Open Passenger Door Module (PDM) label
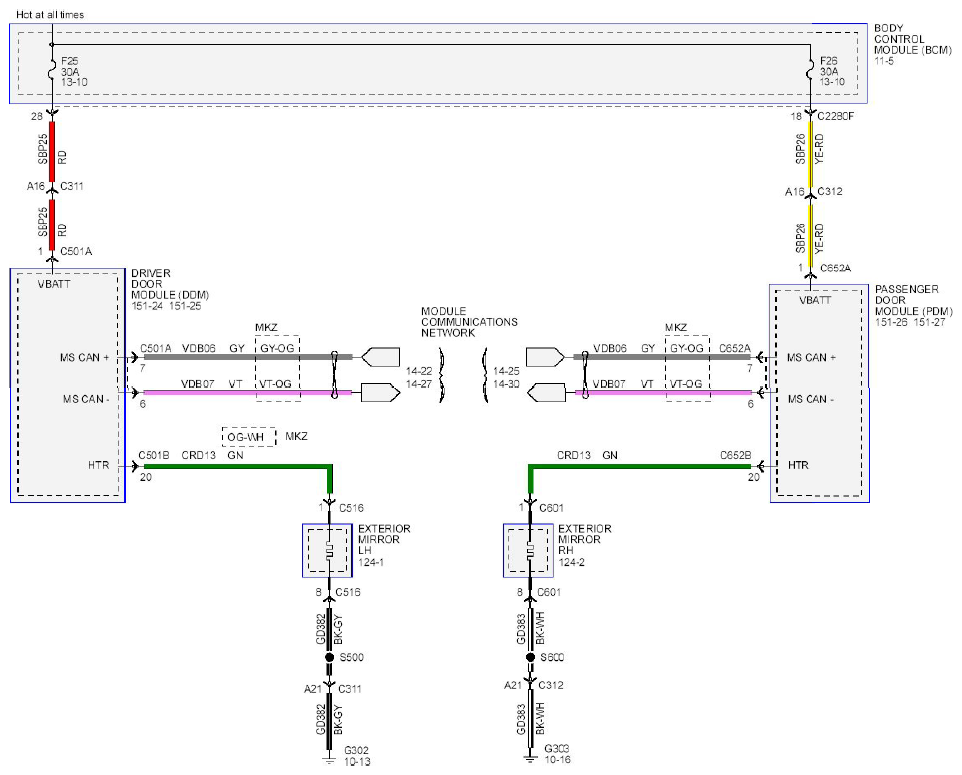 click(914, 300)
